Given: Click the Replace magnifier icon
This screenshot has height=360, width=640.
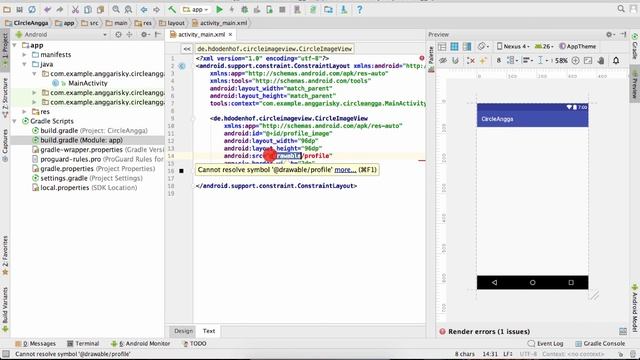Looking at the screenshot, I should coord(128,9).
